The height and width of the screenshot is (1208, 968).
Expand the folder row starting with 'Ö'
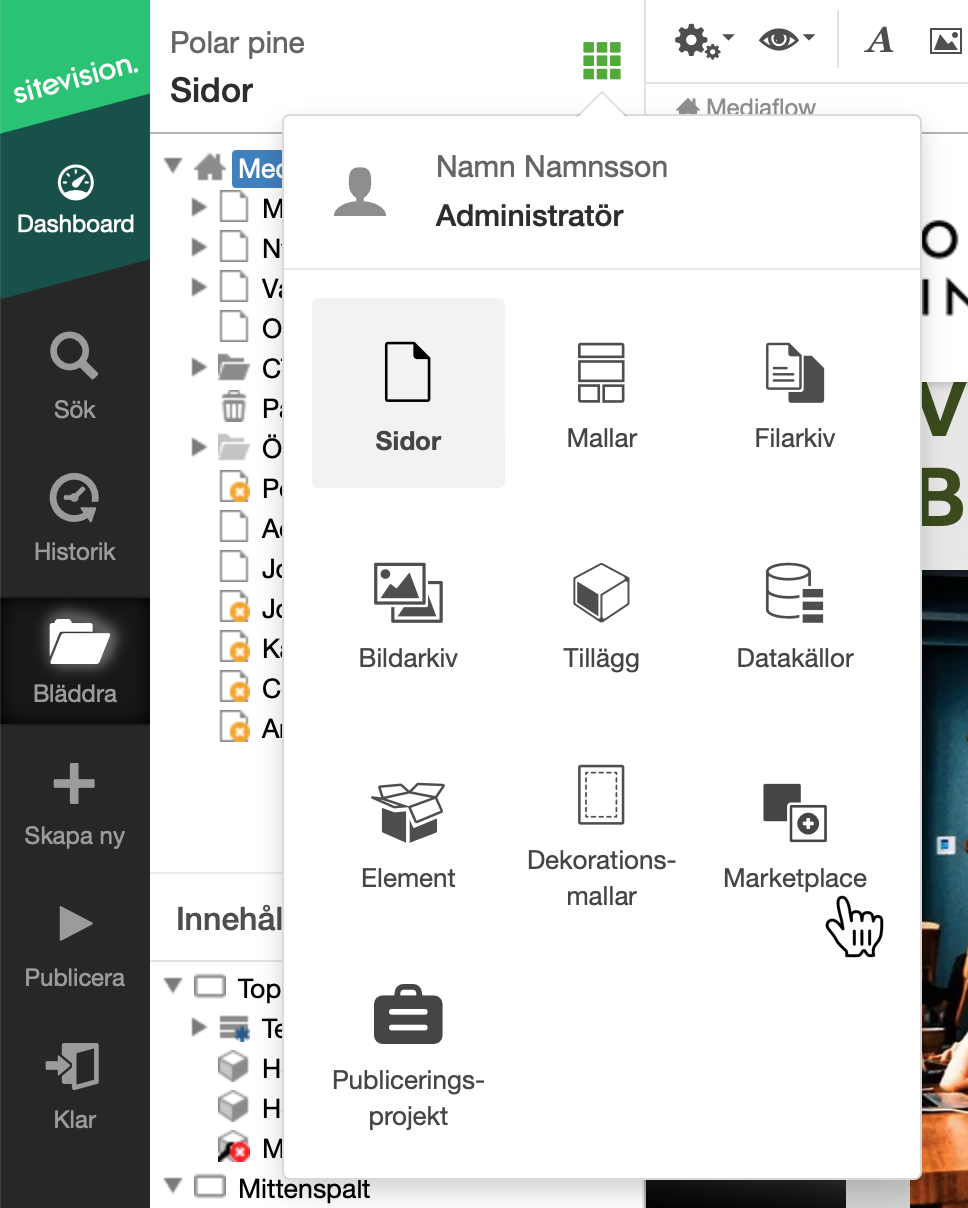click(x=199, y=447)
